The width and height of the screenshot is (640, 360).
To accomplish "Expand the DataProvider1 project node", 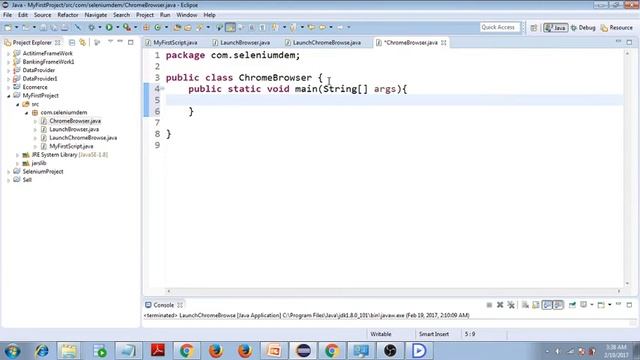I will coord(9,79).
